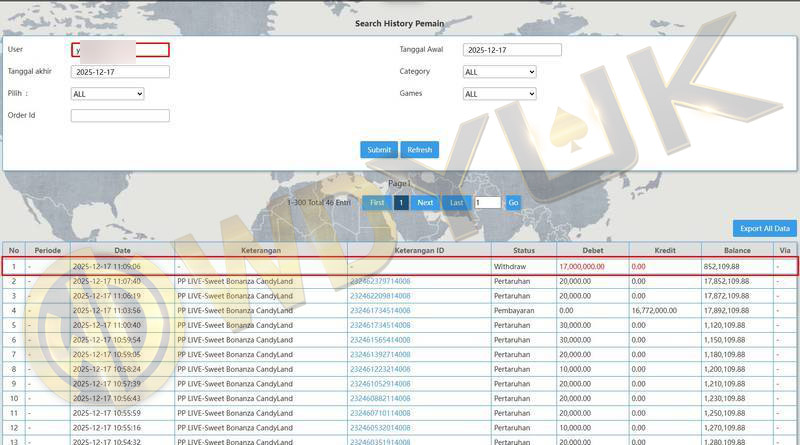800x445 pixels.
Task: Open Keterangan ID link in row 2
Action: (380, 282)
